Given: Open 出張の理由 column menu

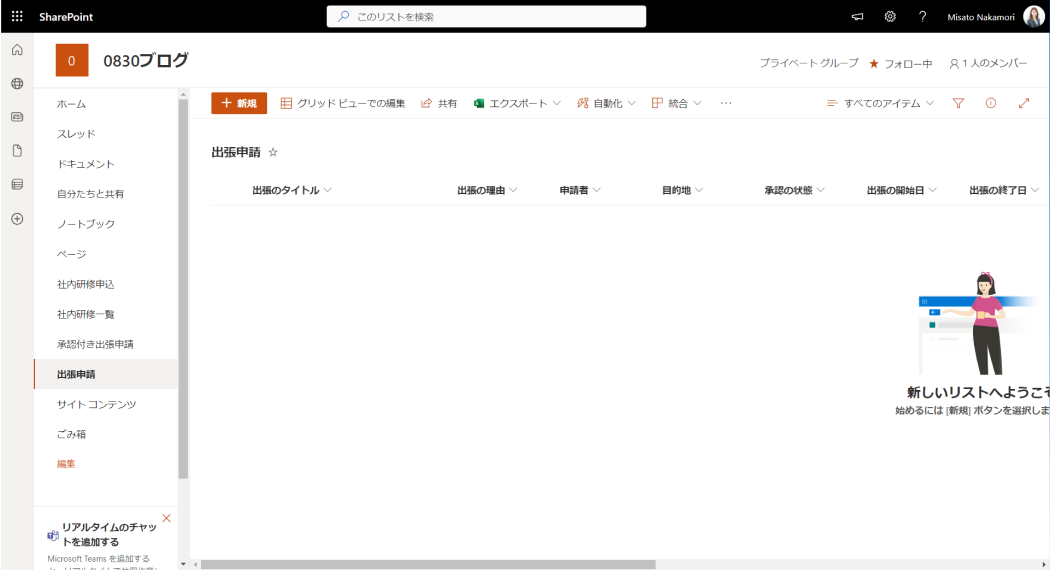Looking at the screenshot, I should (488, 190).
